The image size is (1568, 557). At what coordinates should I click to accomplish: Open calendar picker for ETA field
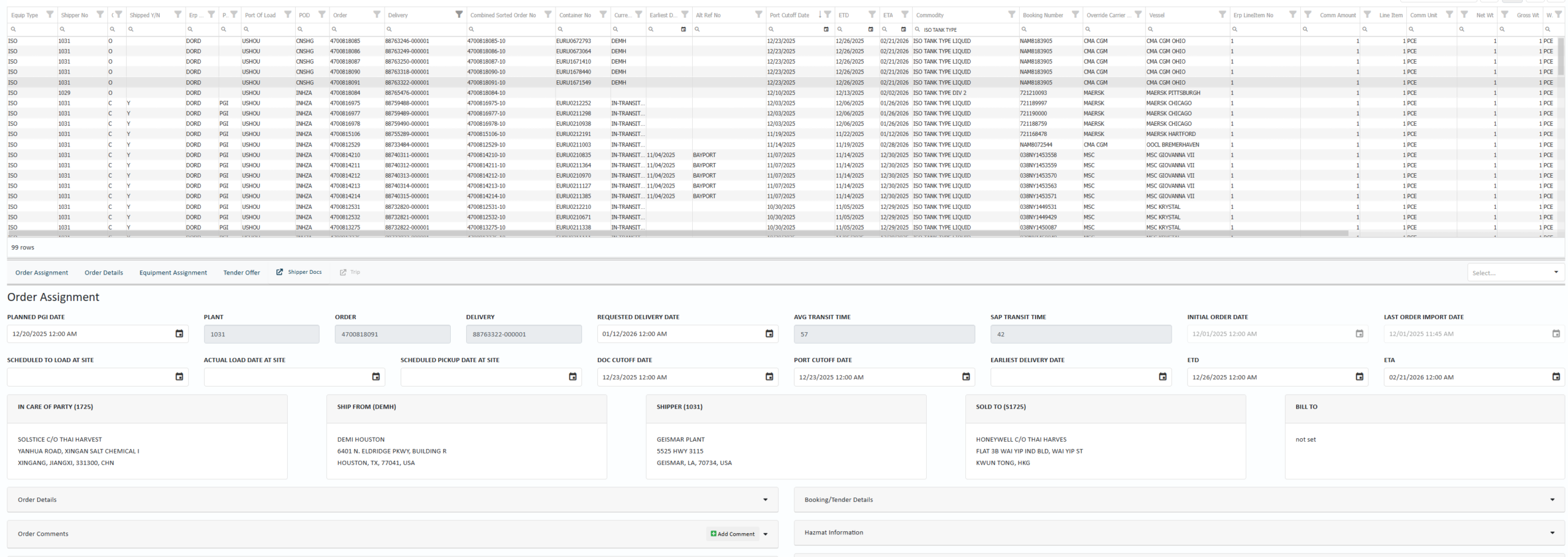(1556, 377)
